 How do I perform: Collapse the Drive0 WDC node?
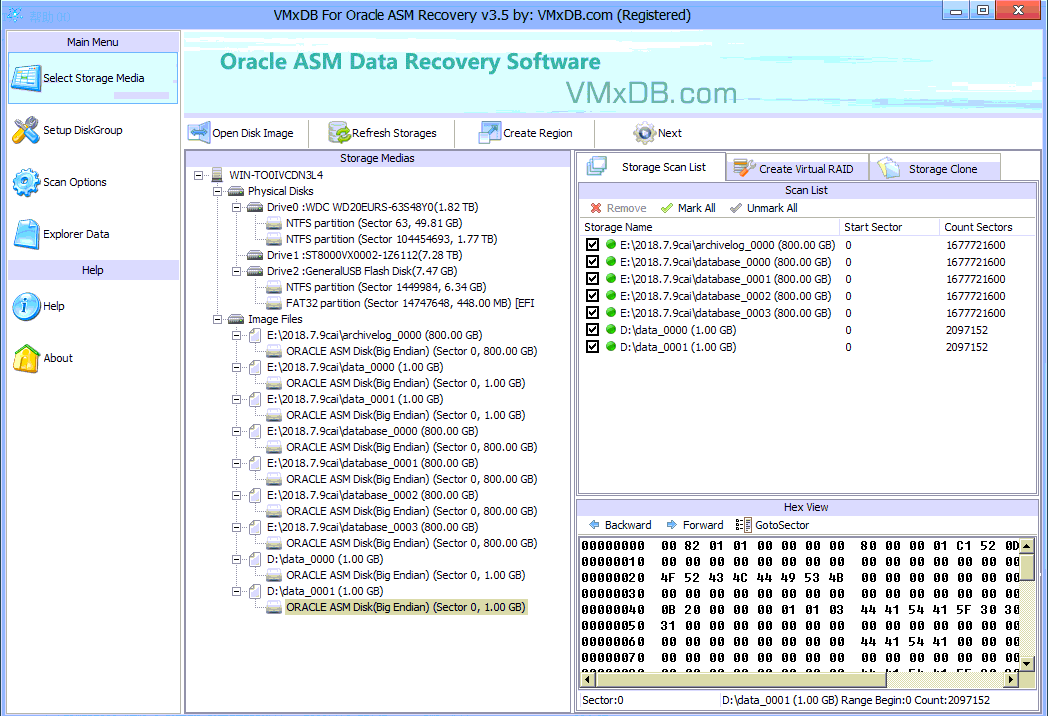point(236,207)
